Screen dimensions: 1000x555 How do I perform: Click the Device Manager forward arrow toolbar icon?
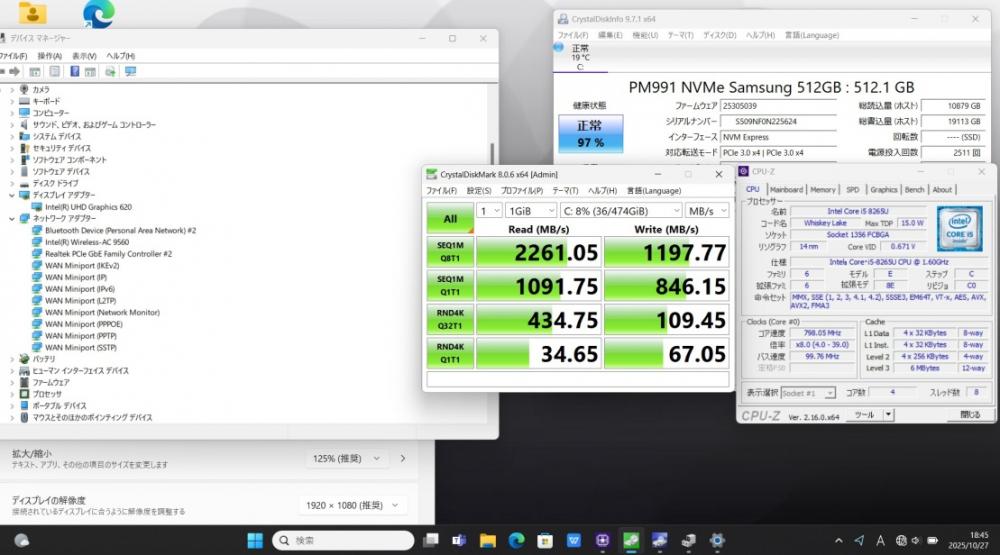12,72
